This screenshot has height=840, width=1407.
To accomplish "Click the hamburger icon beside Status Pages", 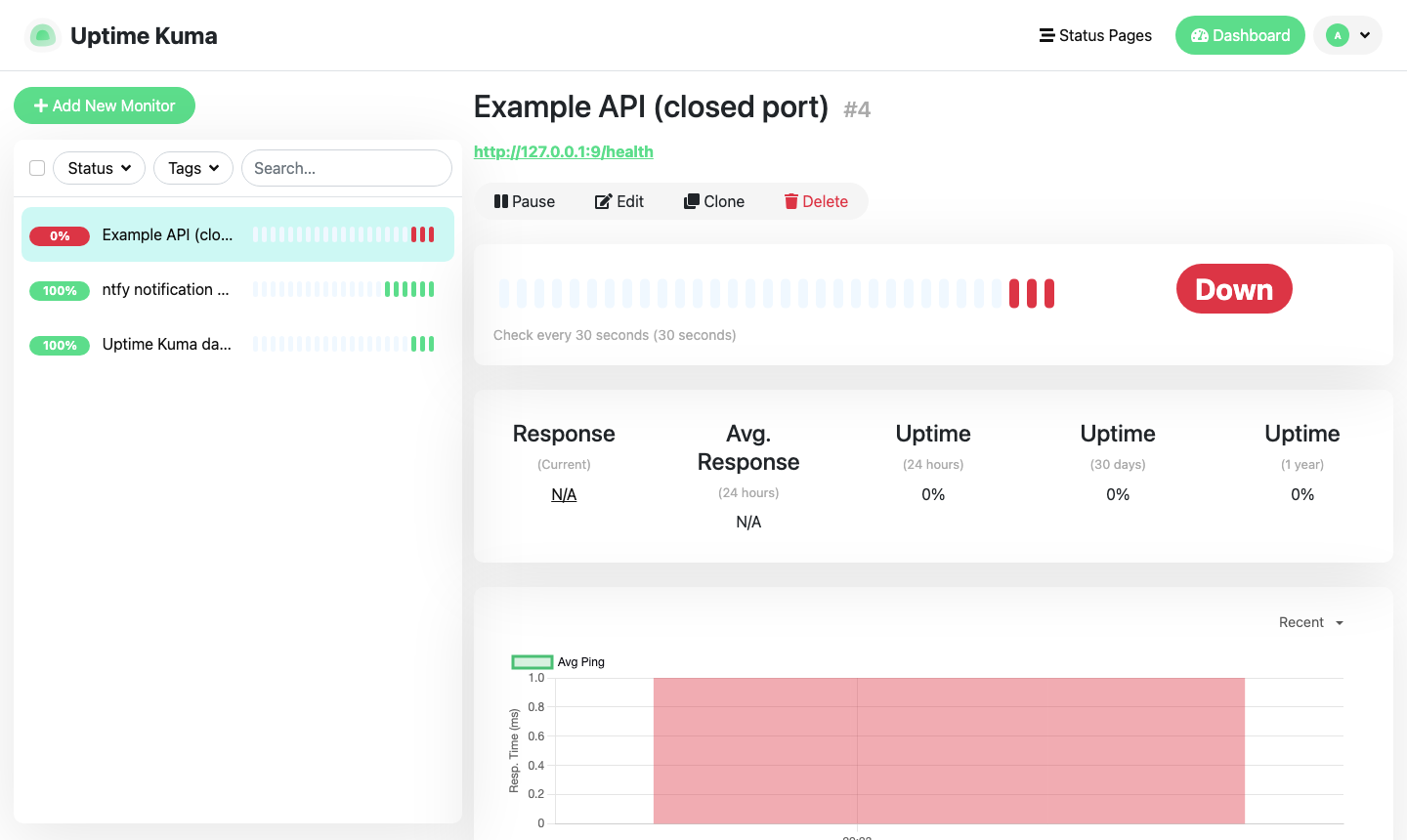I will [x=1046, y=35].
